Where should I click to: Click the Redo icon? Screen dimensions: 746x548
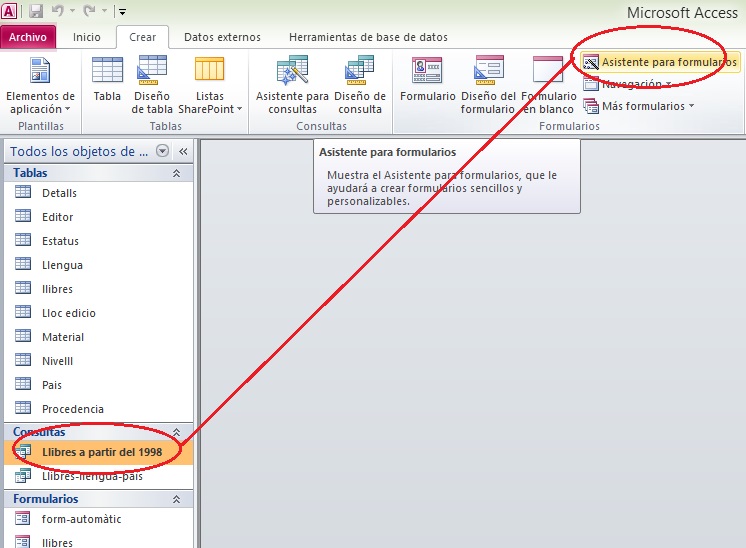(x=89, y=10)
